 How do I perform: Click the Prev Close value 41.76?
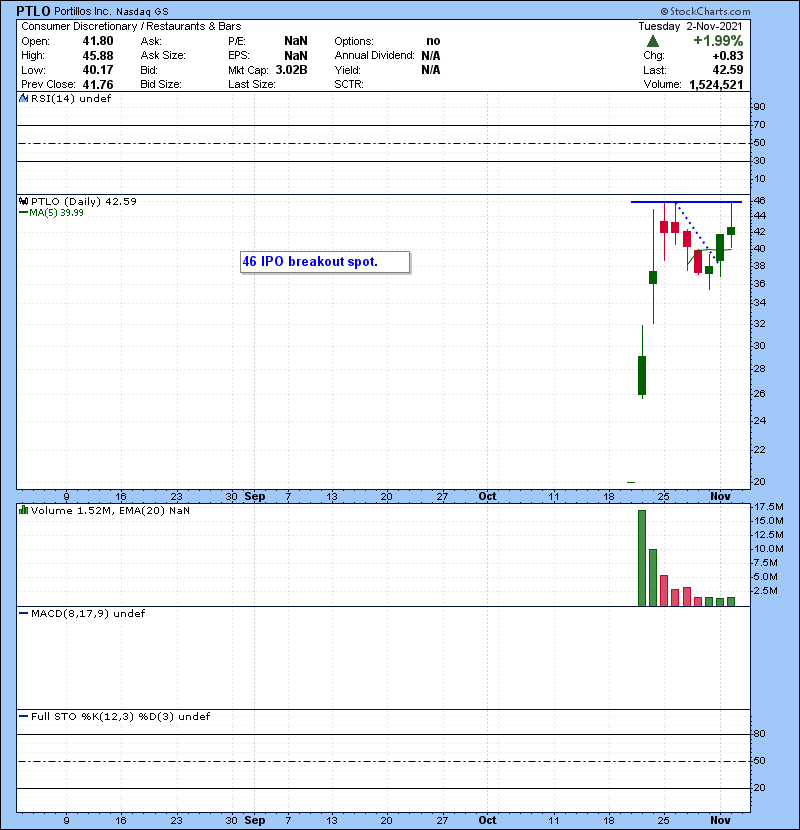98,84
